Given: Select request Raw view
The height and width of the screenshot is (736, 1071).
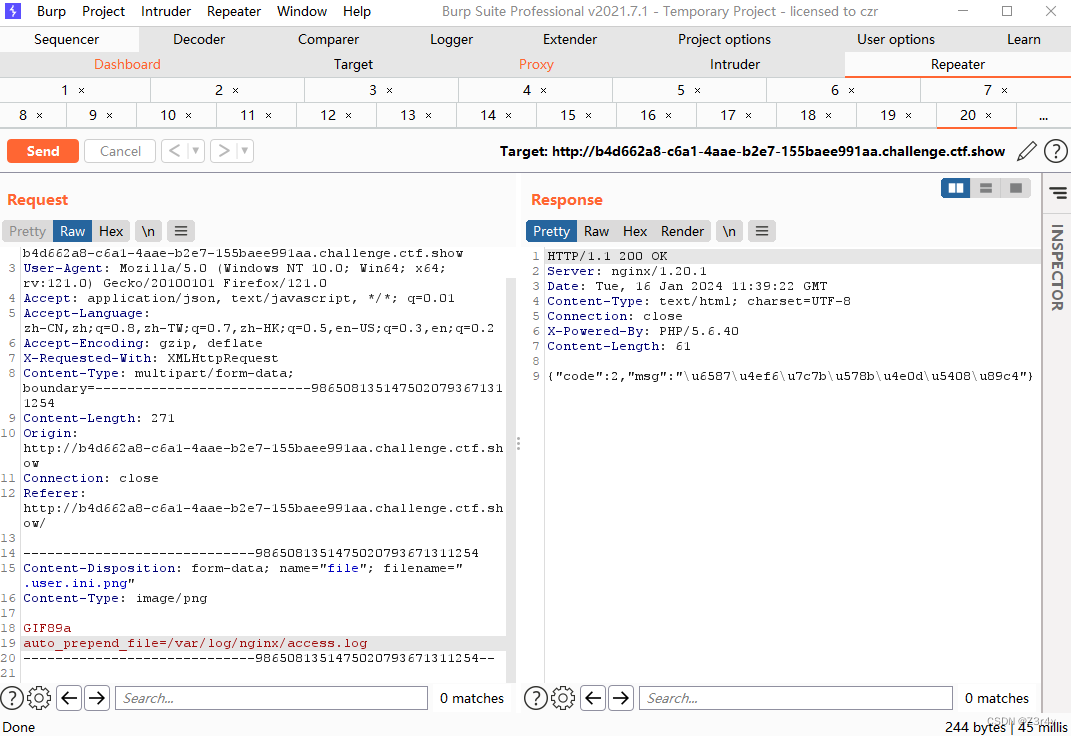Looking at the screenshot, I should (x=72, y=231).
